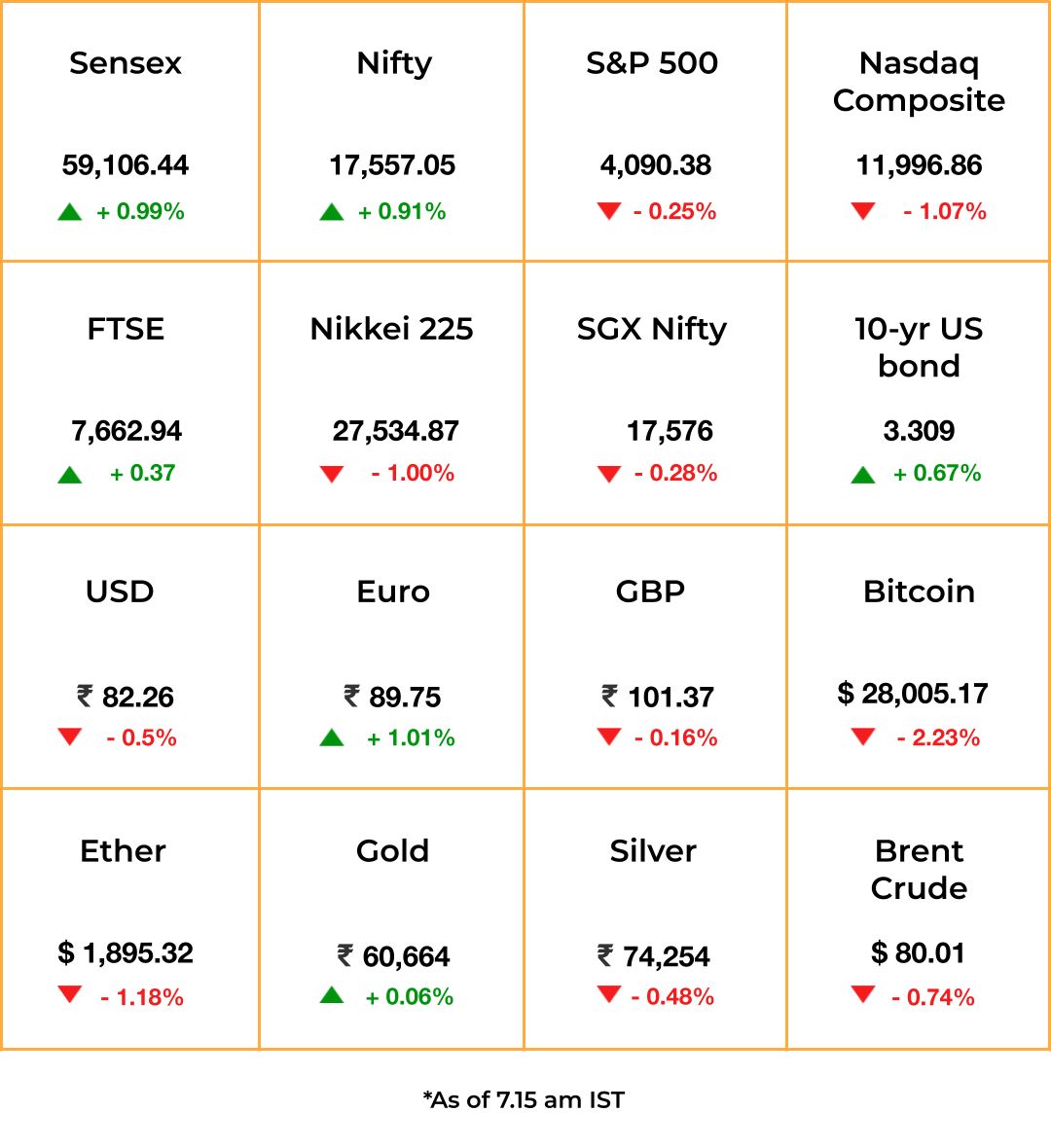Click the USD rate ₹ 82.26

click(126, 697)
